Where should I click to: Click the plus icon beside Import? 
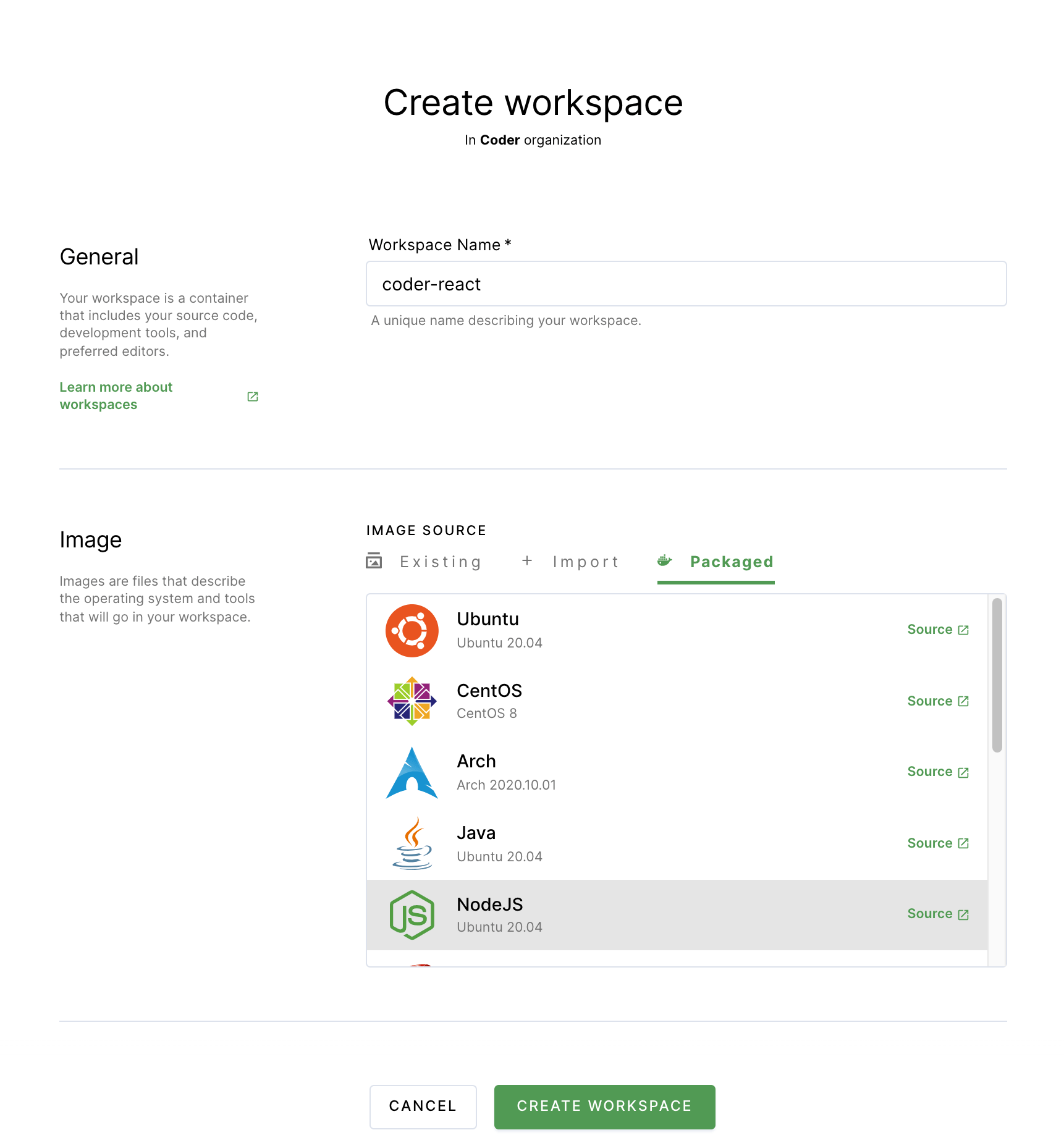click(526, 561)
